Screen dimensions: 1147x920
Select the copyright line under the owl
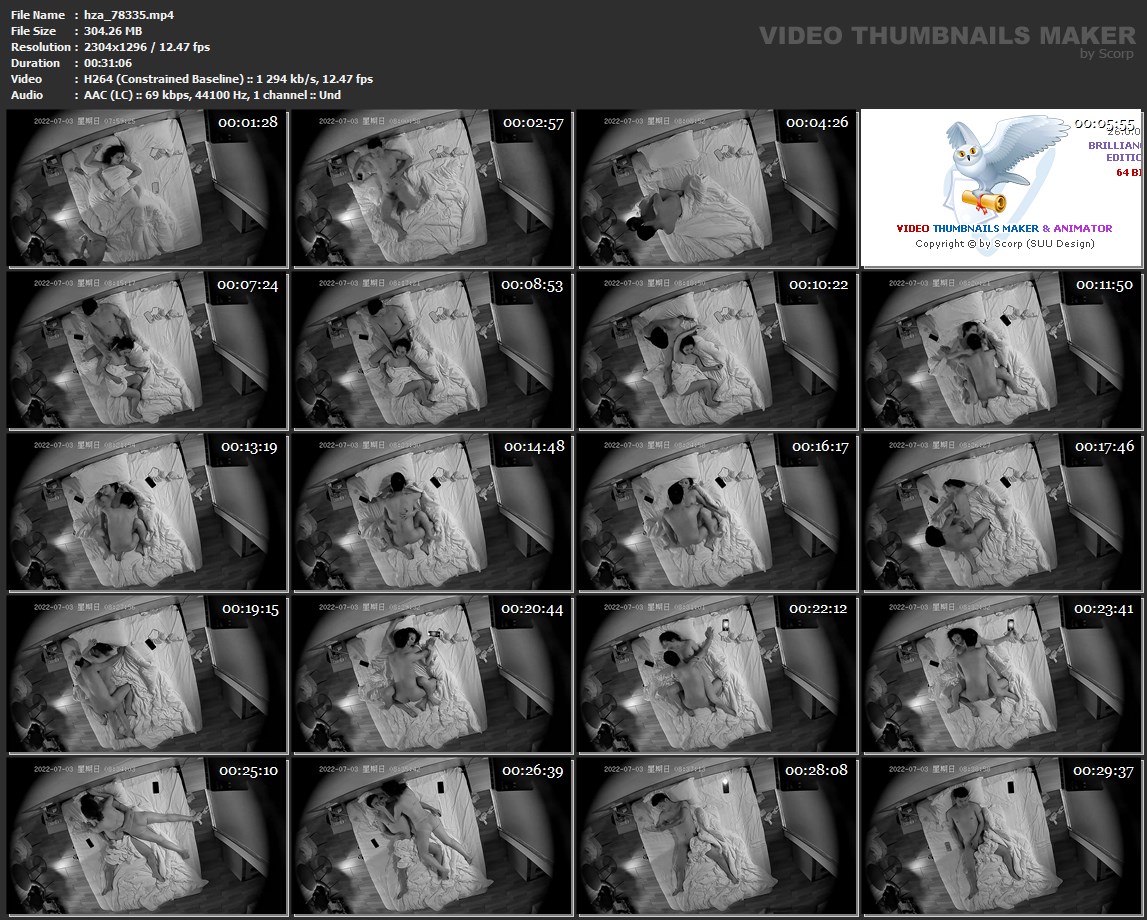(x=1004, y=243)
